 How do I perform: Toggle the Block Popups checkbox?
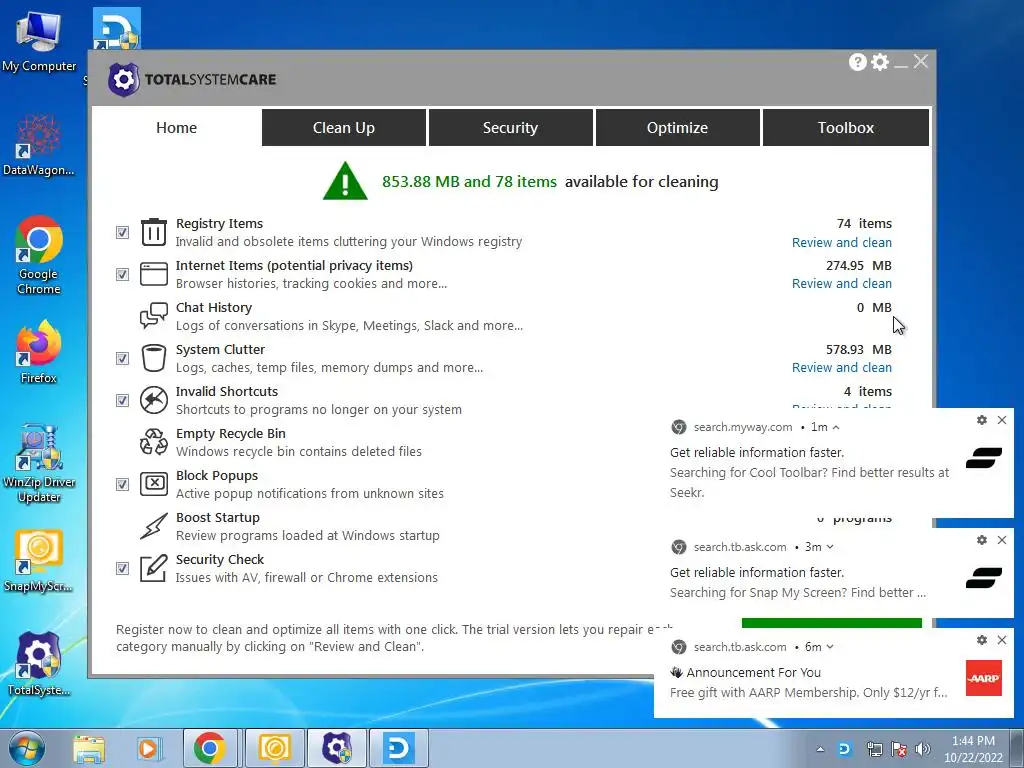click(122, 484)
